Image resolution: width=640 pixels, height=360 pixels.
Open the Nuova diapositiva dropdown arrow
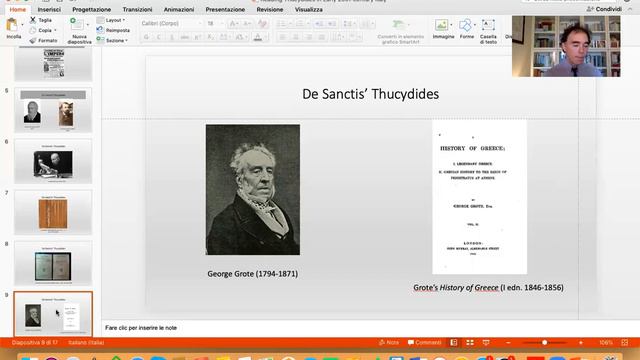click(x=88, y=25)
